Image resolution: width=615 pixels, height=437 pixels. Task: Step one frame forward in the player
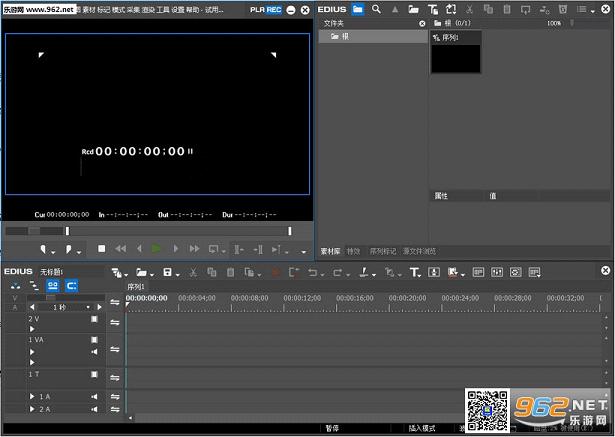coord(175,249)
